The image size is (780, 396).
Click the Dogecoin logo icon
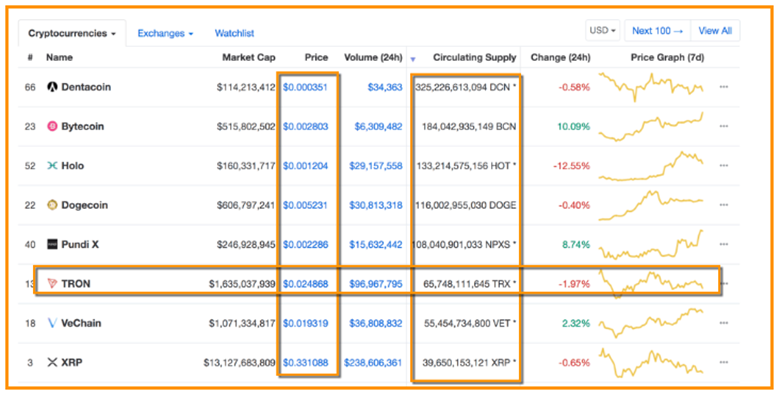tap(52, 205)
